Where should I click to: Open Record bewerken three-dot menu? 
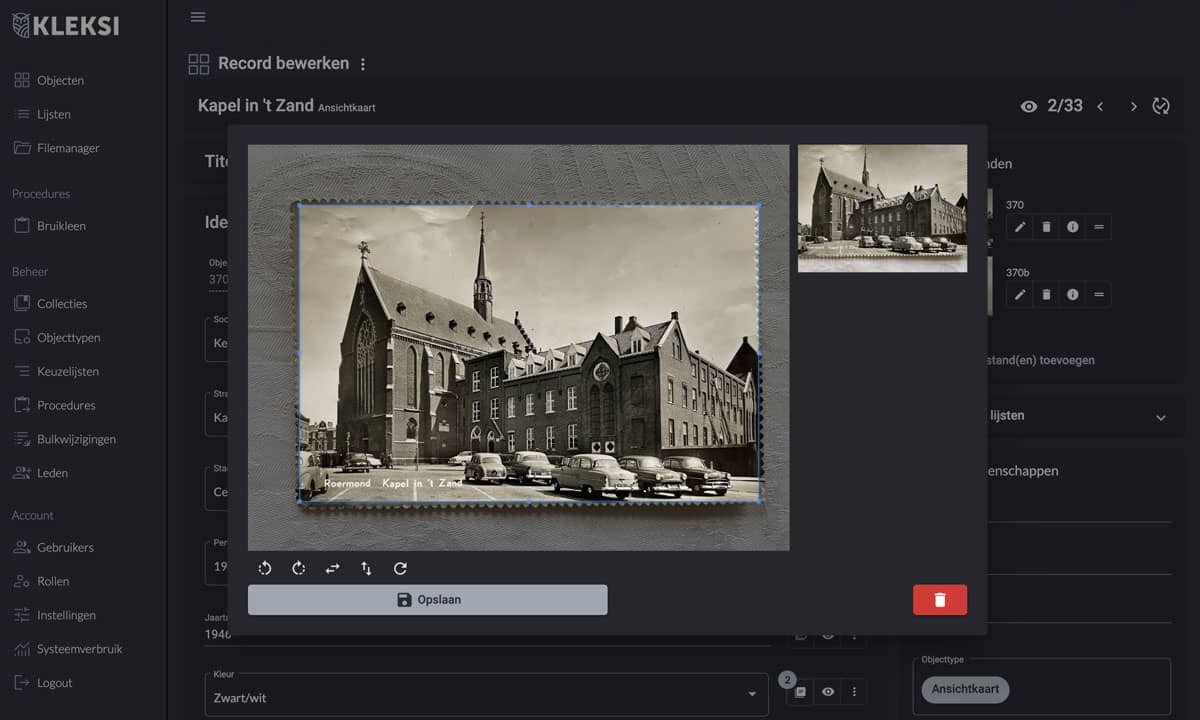point(363,64)
